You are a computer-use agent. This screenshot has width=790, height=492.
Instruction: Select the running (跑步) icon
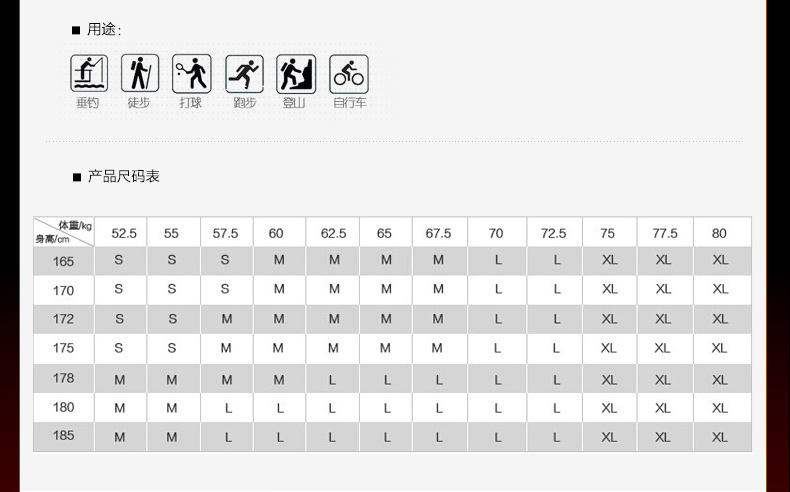244,74
